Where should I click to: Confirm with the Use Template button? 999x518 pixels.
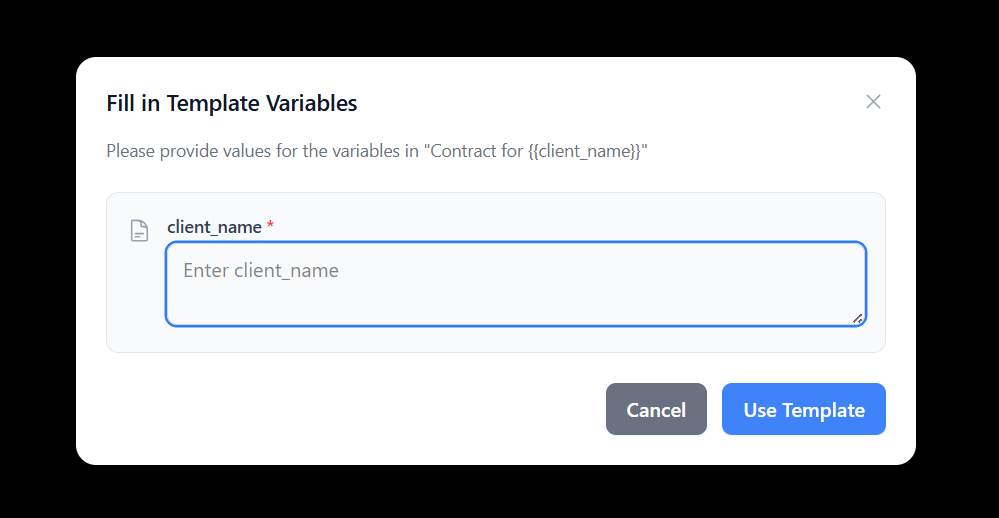coord(803,410)
